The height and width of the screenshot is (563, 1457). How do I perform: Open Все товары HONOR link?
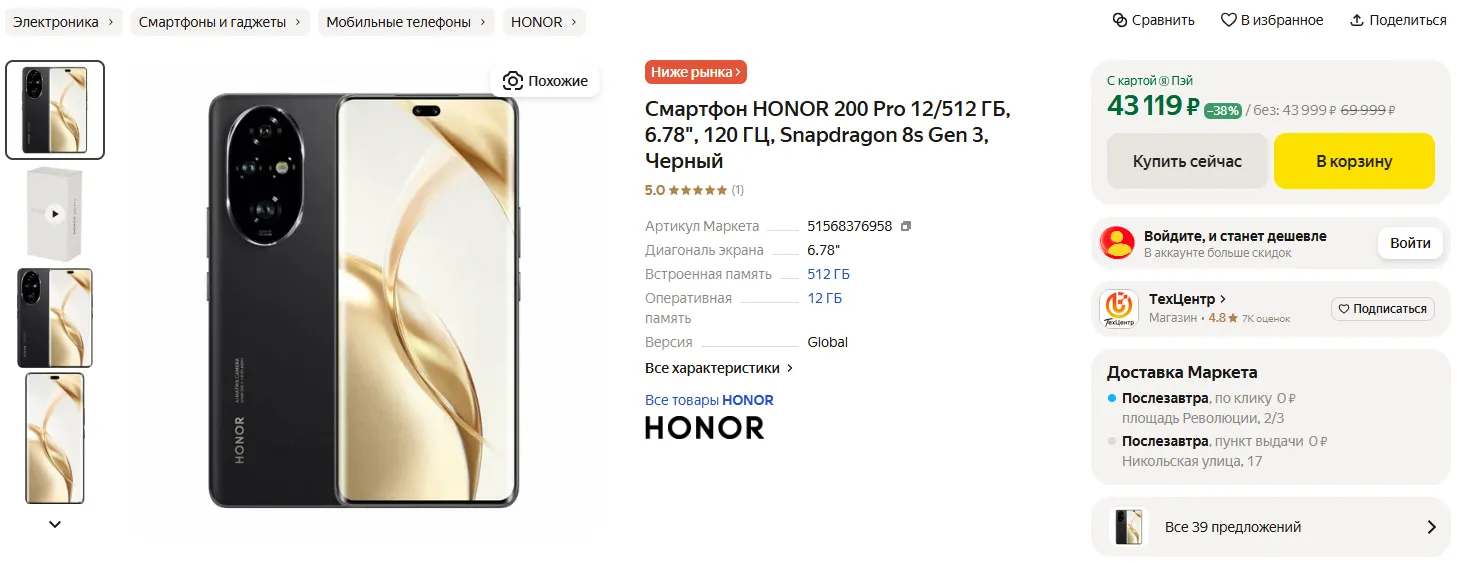[x=709, y=400]
